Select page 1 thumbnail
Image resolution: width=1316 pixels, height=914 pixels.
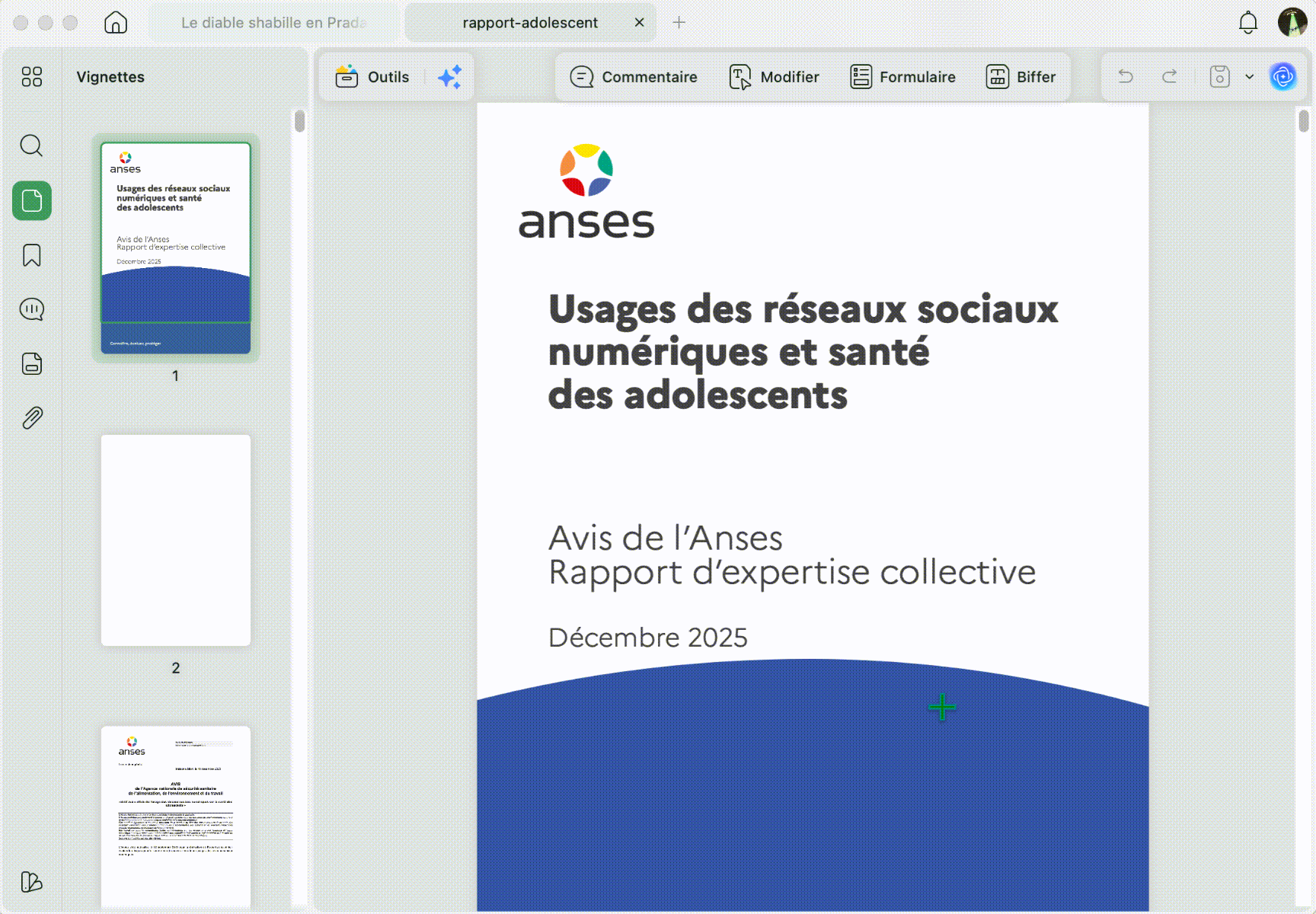point(176,248)
